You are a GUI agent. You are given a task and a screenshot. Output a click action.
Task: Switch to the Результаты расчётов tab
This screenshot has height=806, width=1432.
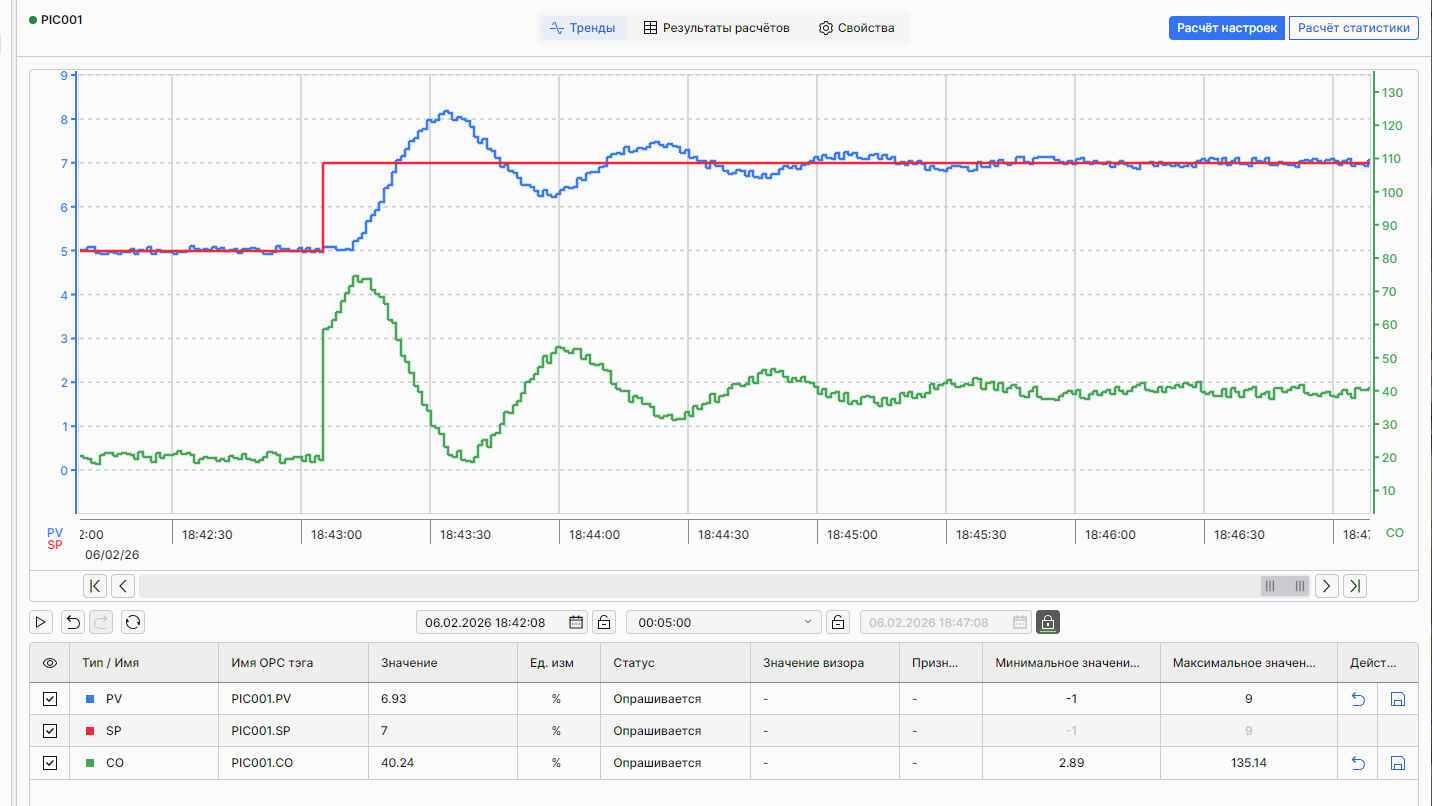(x=716, y=28)
